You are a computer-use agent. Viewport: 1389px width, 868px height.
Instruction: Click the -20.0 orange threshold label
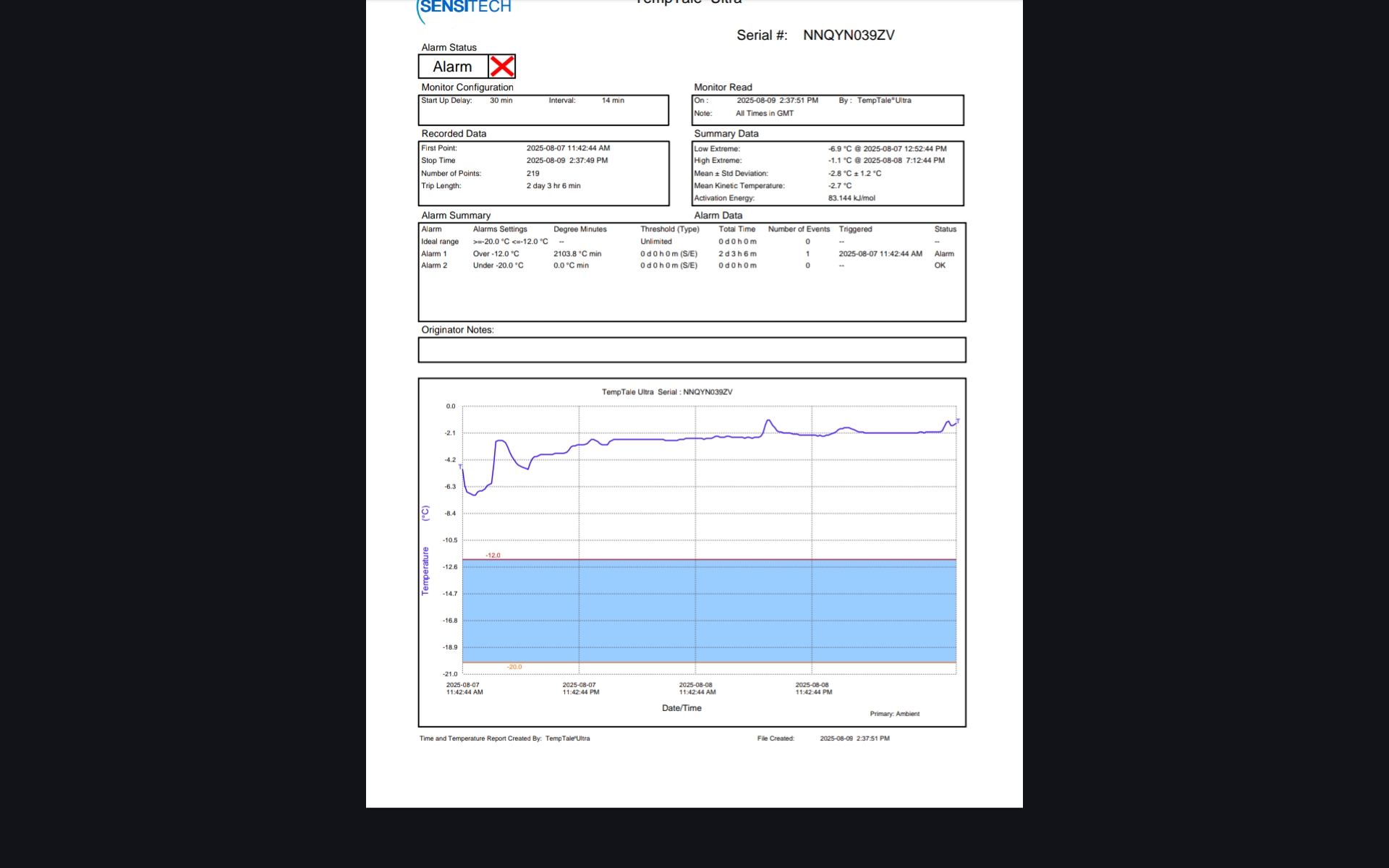click(514, 667)
